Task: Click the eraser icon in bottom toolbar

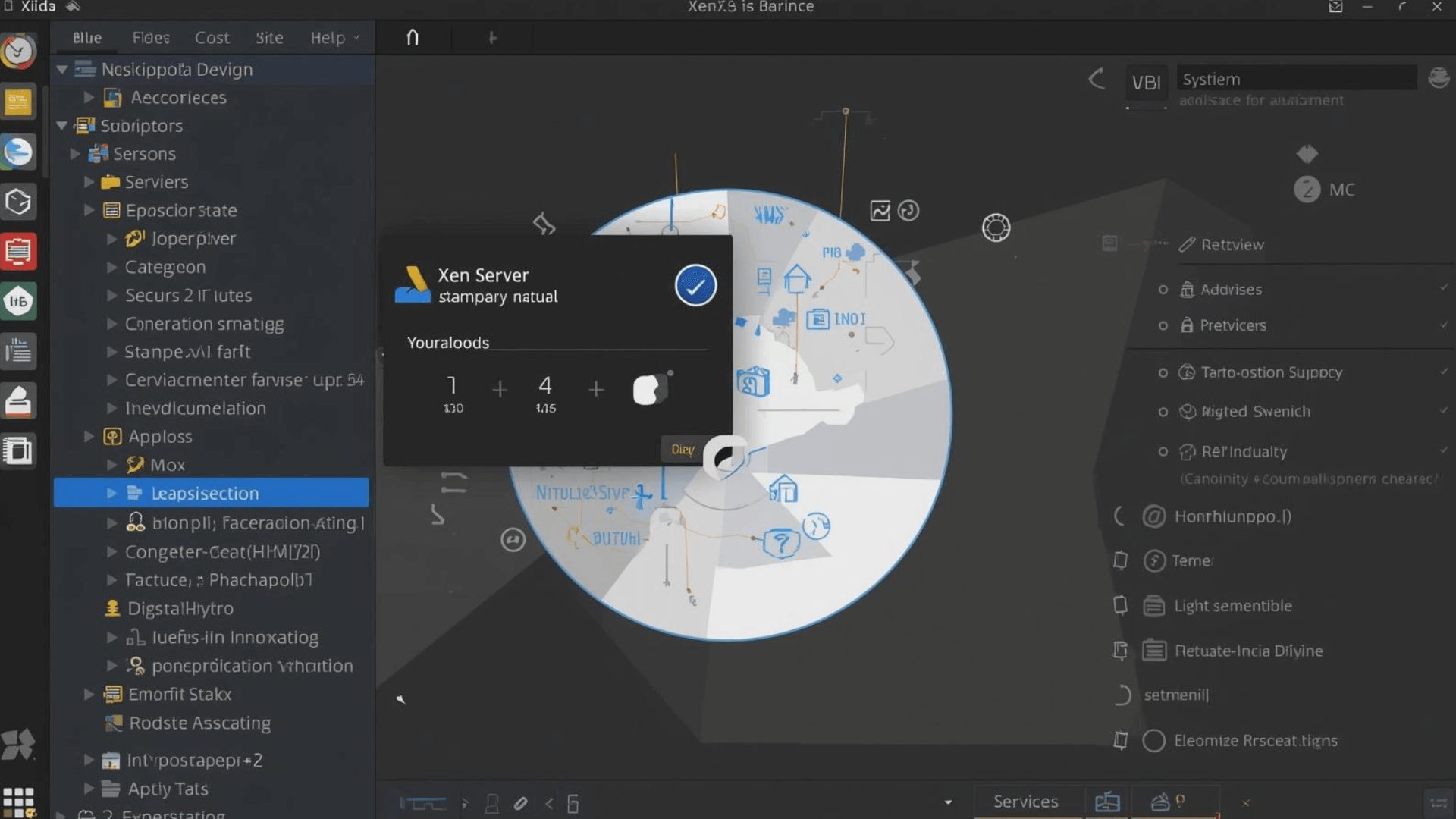Action: click(520, 803)
